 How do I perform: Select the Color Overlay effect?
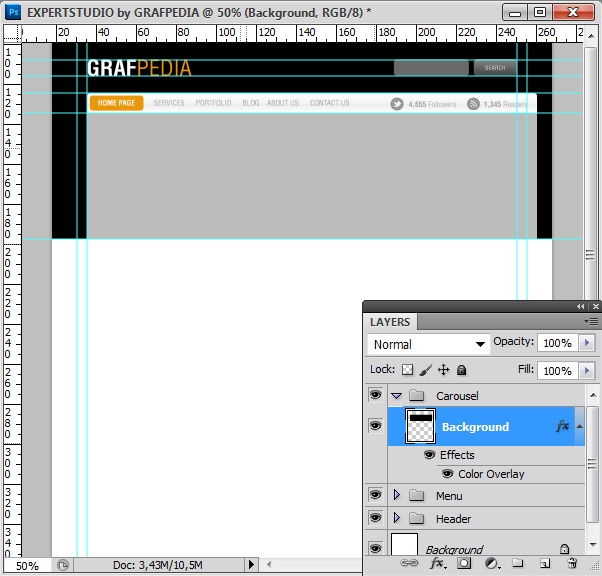[491, 474]
